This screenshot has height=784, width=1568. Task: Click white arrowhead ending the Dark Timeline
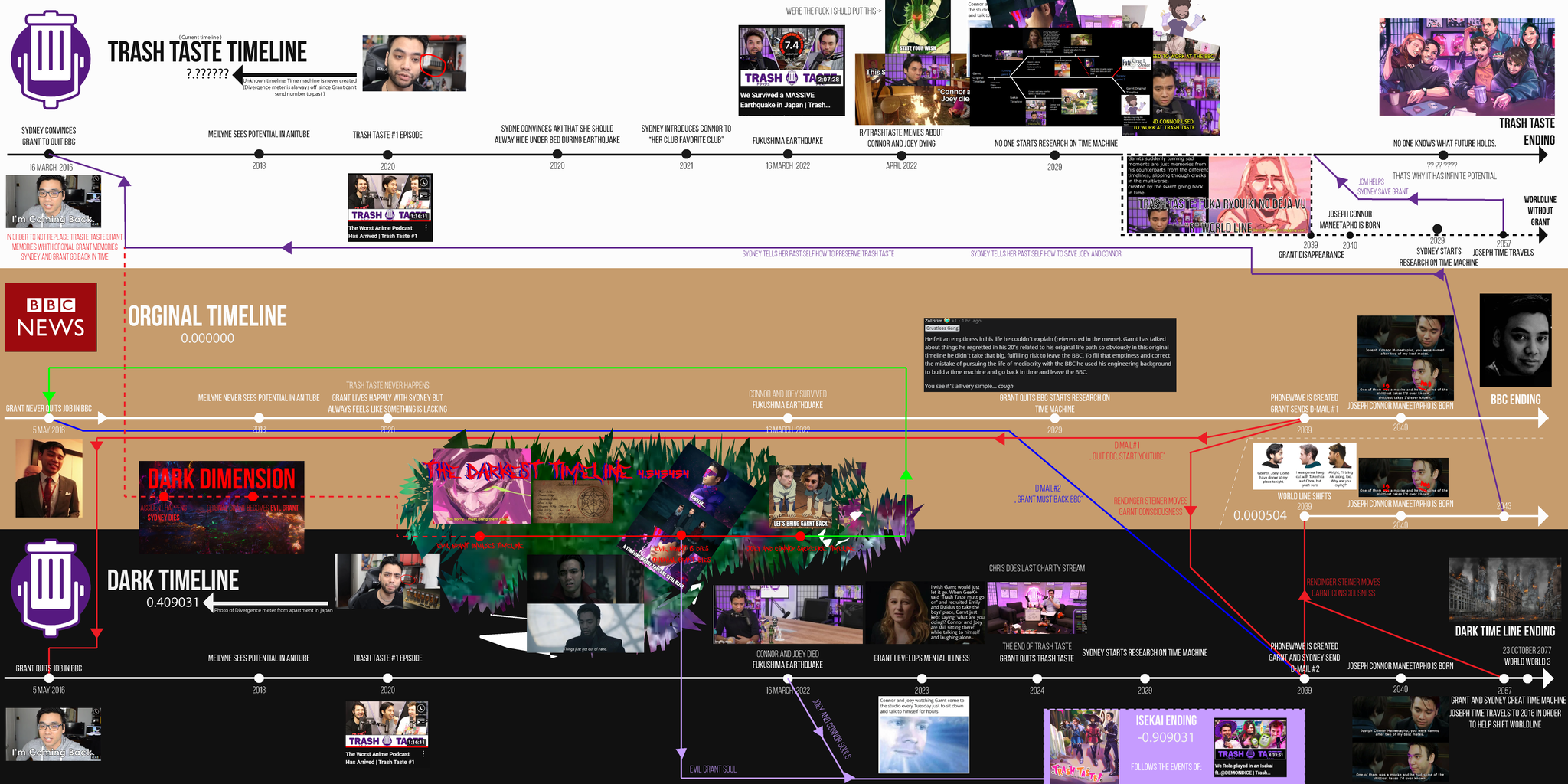click(x=1548, y=678)
